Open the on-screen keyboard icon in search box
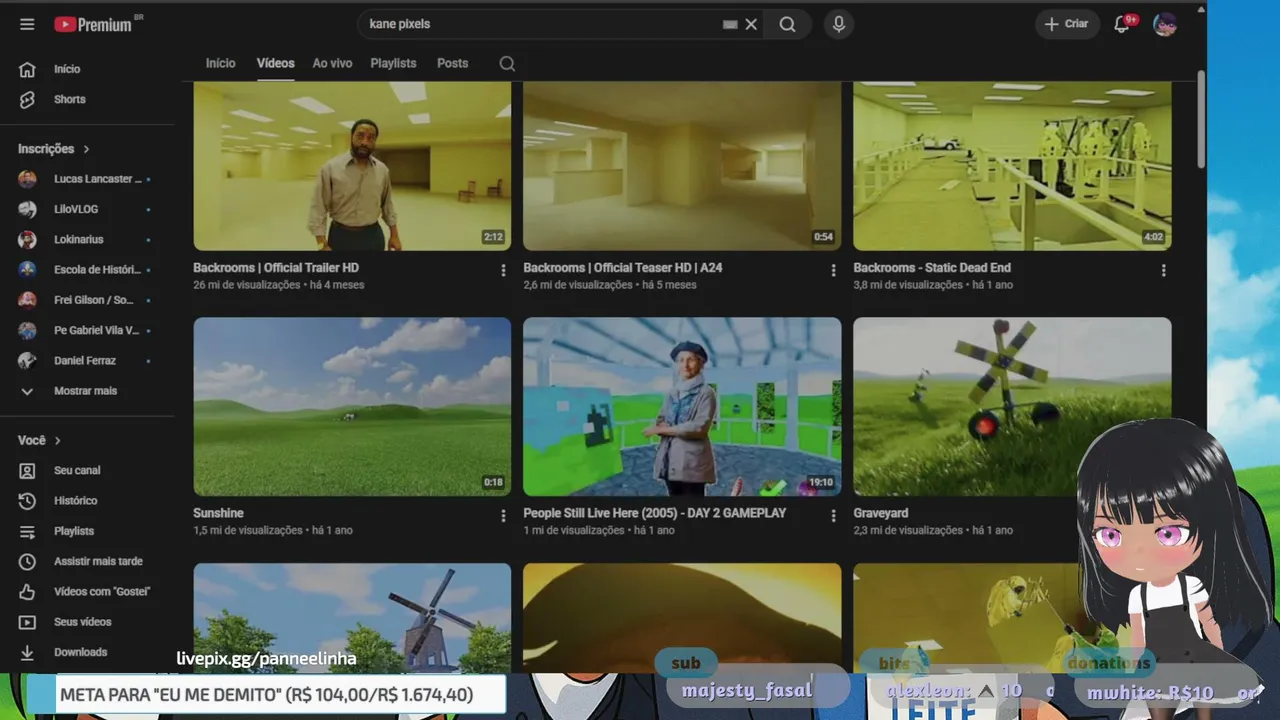The image size is (1280, 720). (730, 24)
